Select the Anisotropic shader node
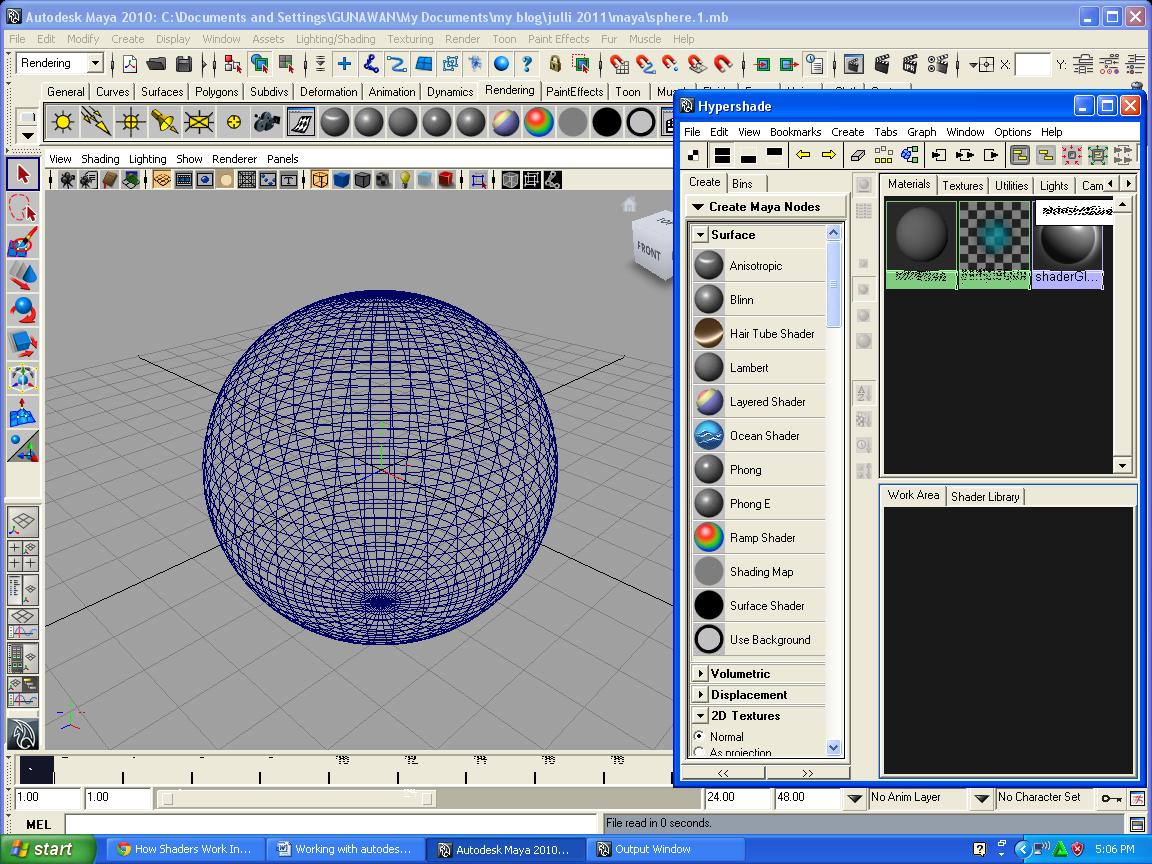The height and width of the screenshot is (864, 1152). click(758, 265)
